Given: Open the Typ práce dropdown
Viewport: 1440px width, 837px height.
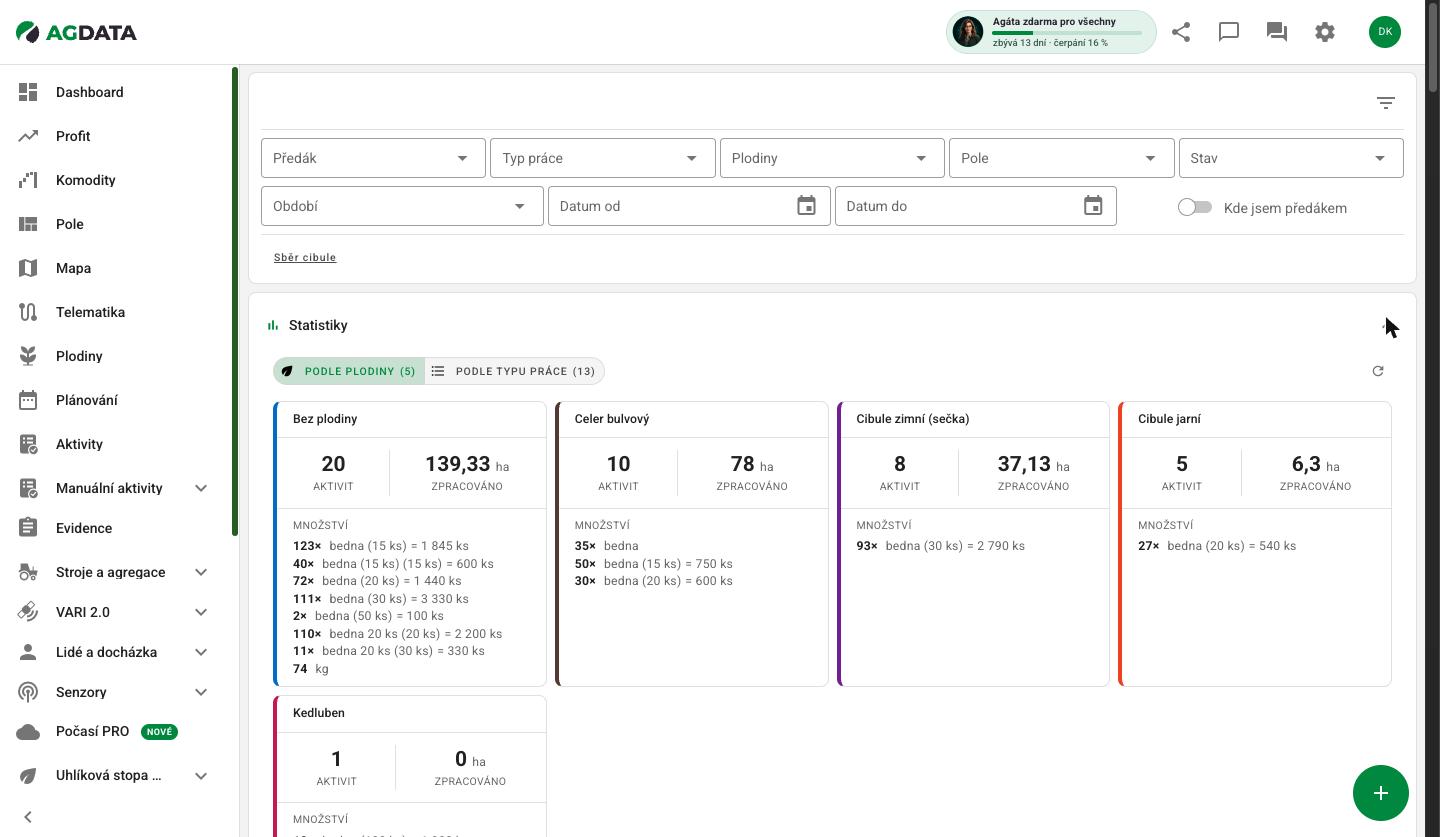Looking at the screenshot, I should [603, 158].
